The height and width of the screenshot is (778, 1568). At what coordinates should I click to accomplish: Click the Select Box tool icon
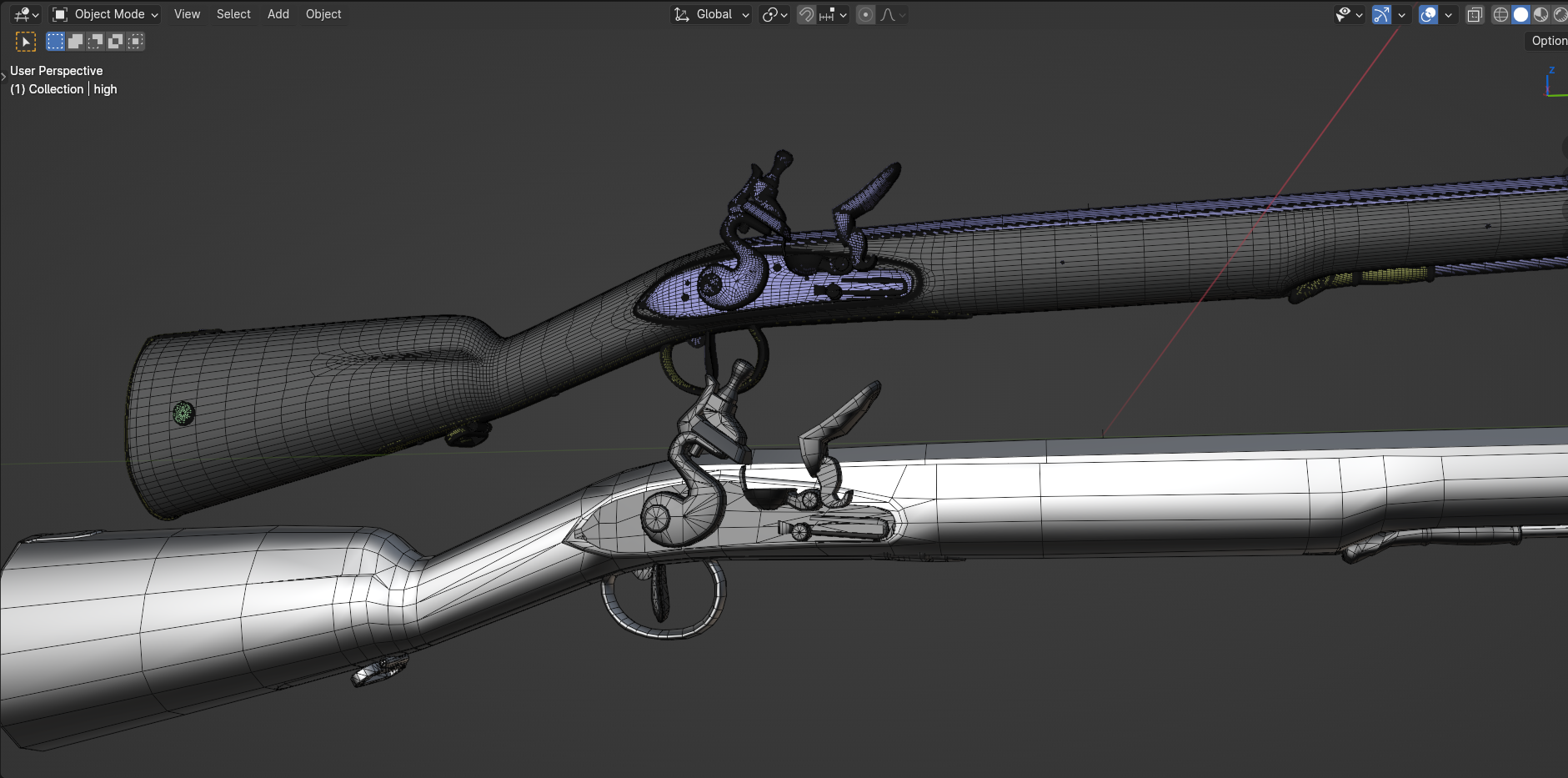(x=26, y=42)
